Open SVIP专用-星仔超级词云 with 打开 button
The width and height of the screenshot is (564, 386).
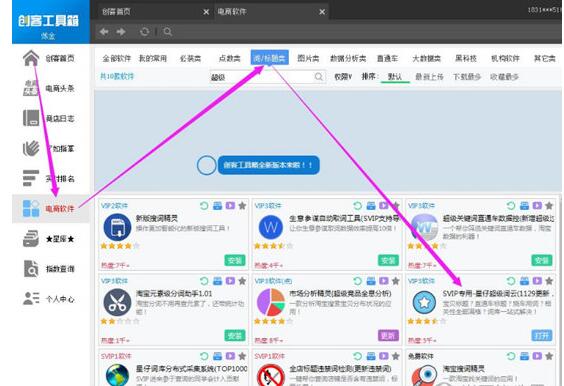coord(542,335)
